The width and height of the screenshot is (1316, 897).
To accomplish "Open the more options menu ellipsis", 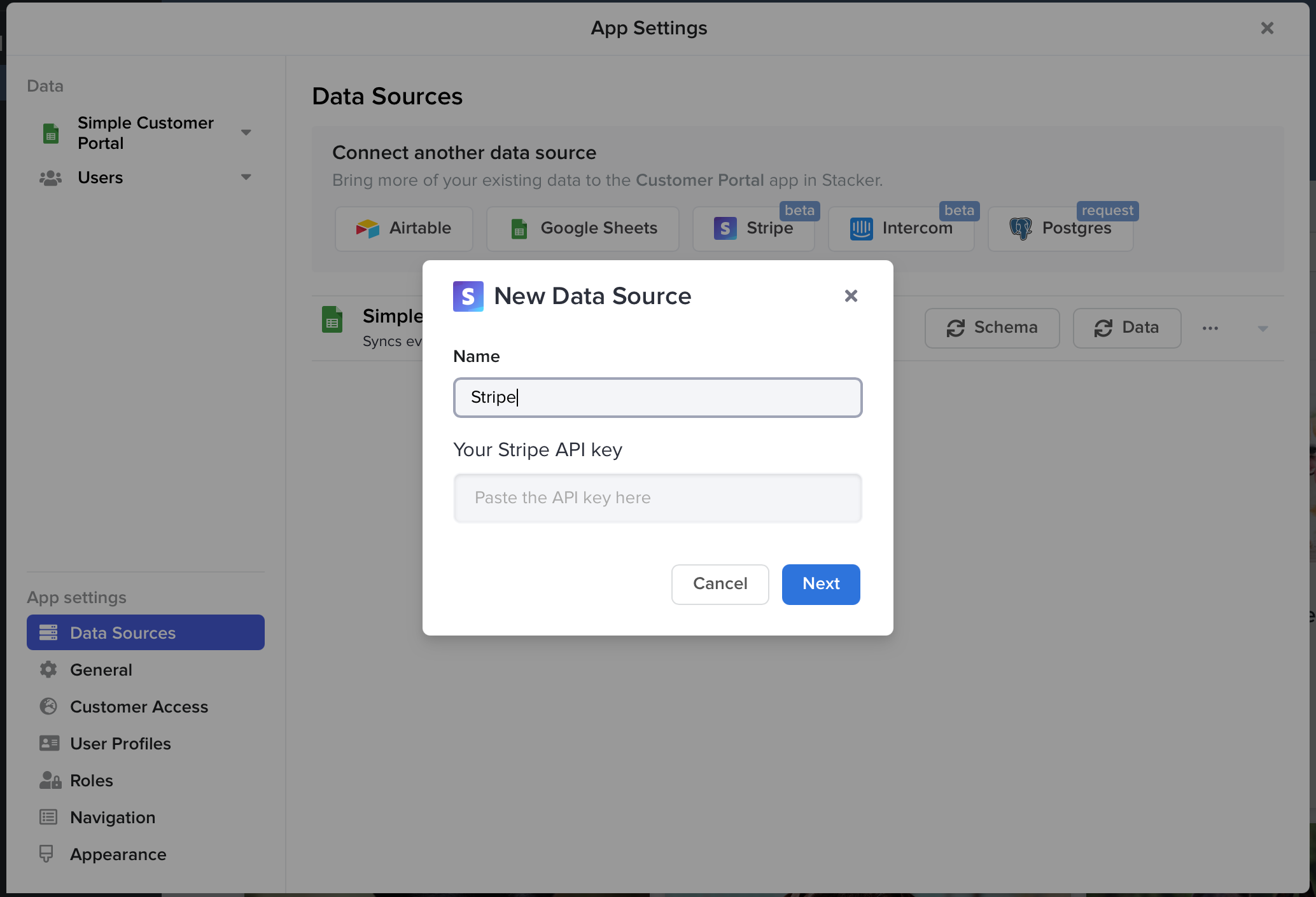I will pyautogui.click(x=1210, y=327).
